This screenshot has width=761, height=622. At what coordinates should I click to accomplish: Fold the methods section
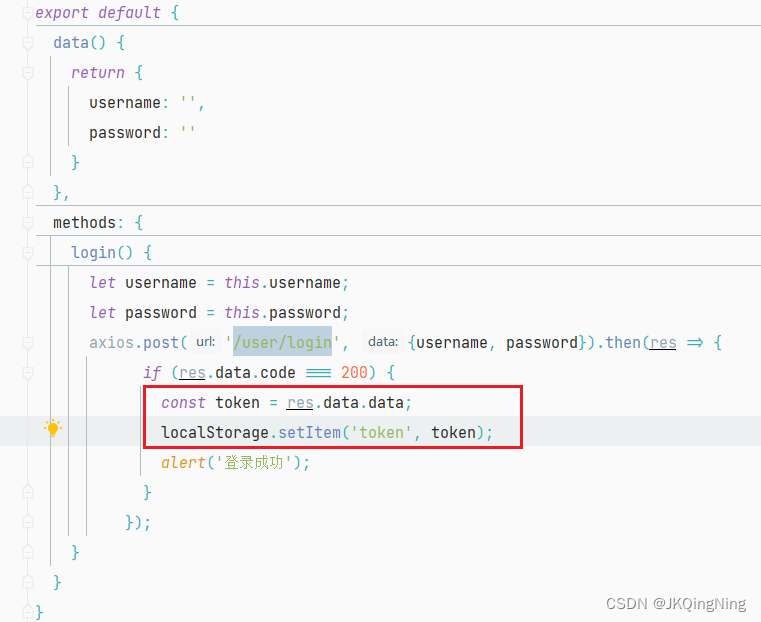pyautogui.click(x=27, y=222)
